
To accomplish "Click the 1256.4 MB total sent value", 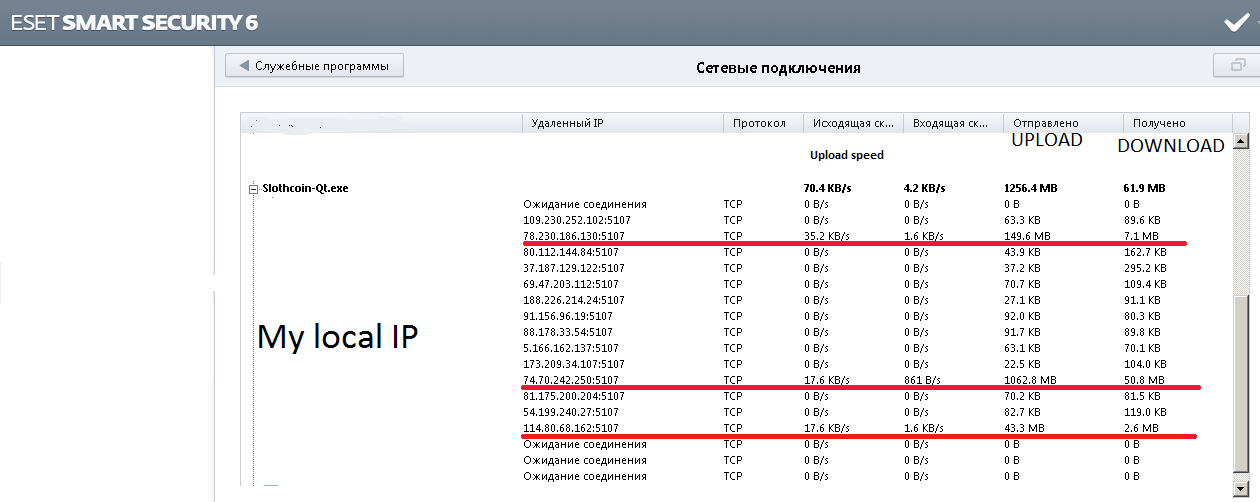I will (1030, 188).
